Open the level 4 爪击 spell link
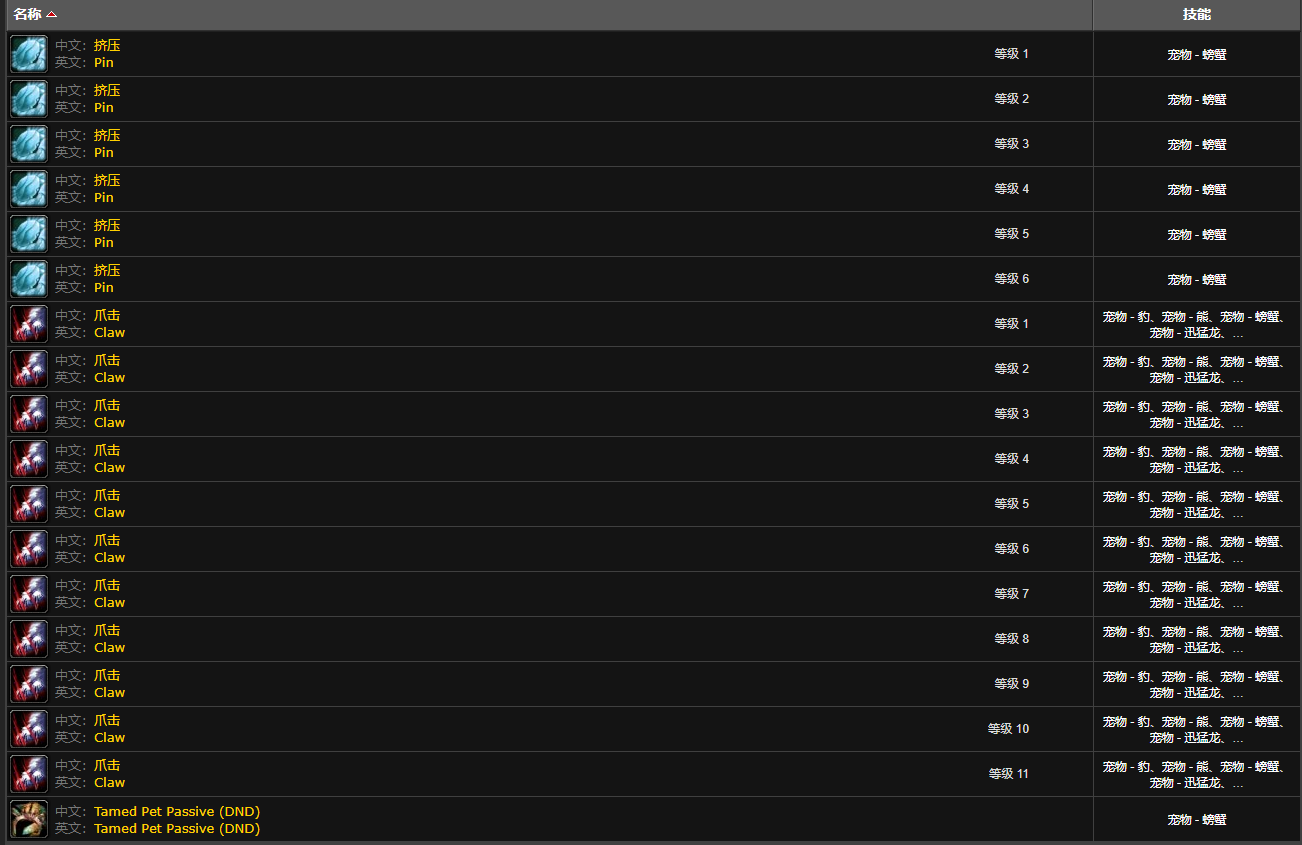Screen dimensions: 1302x845 pyautogui.click(x=107, y=450)
